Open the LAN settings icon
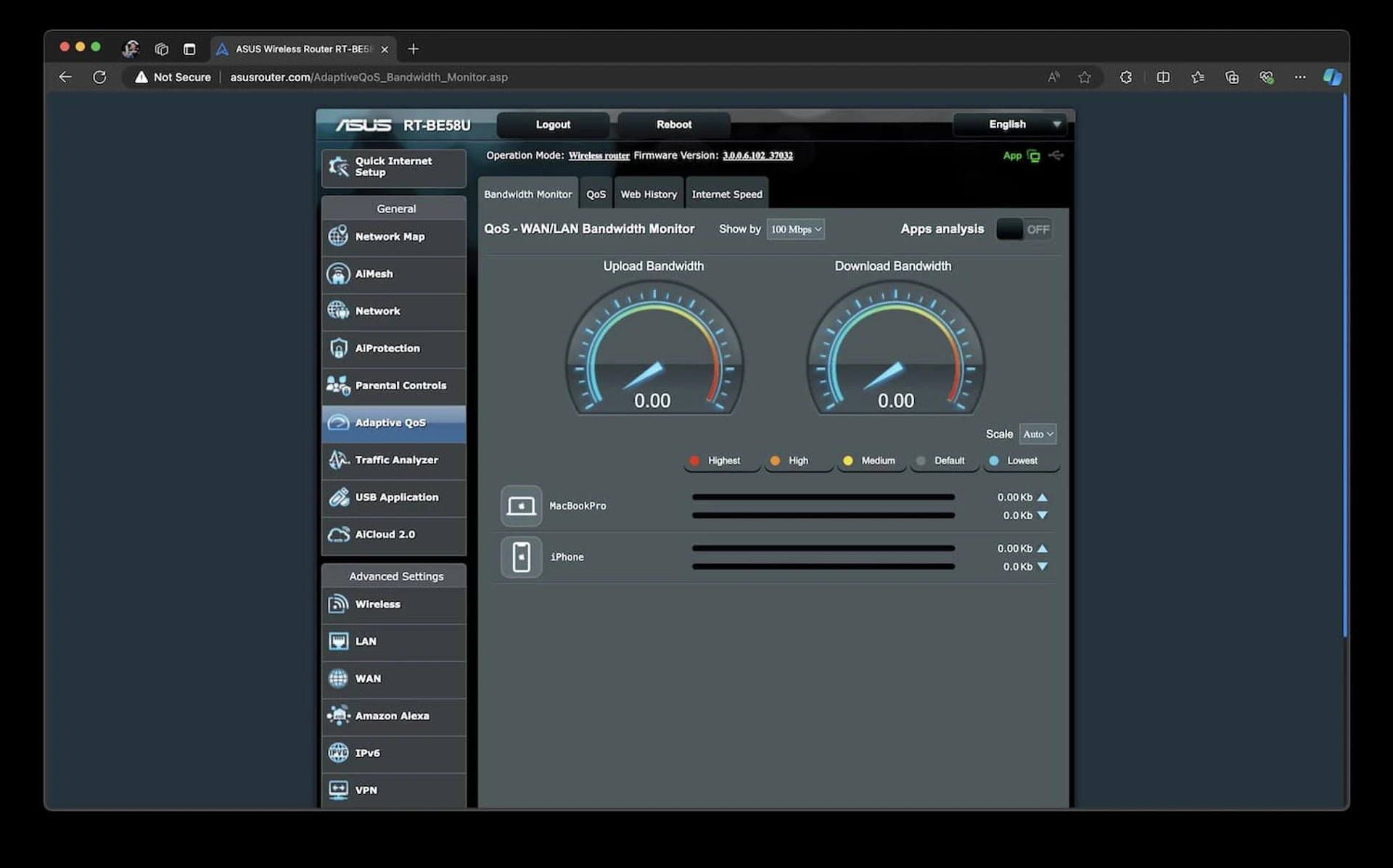This screenshot has width=1393, height=868. coord(338,641)
